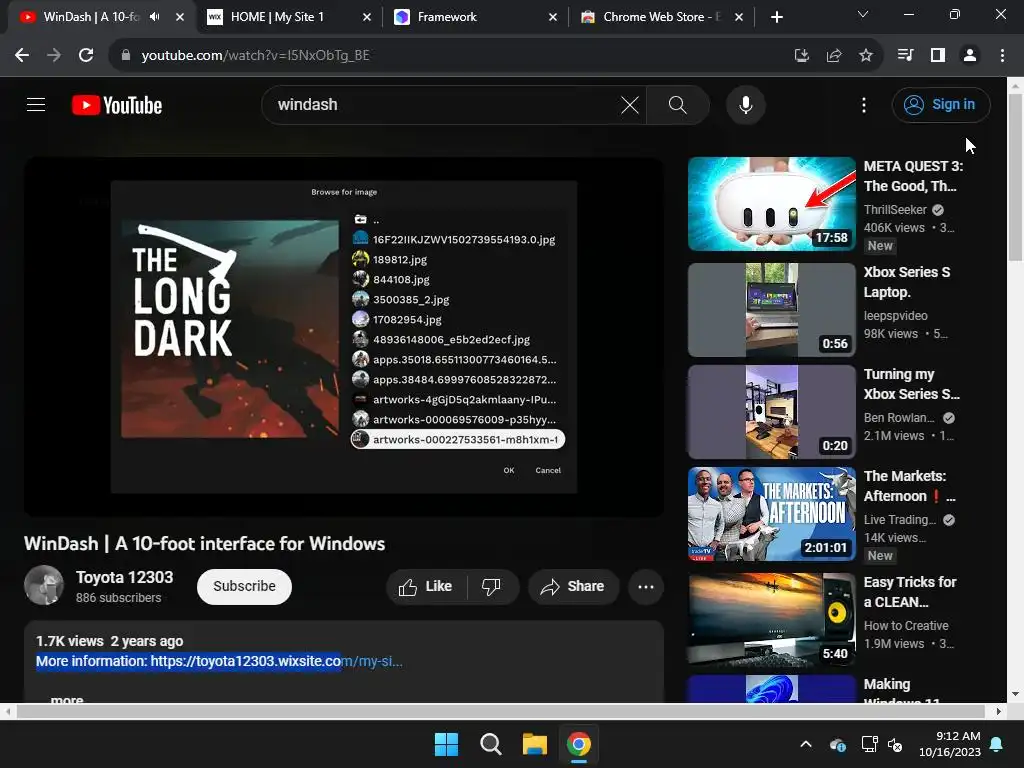Open YouTube settings three-dot menu
1024x768 pixels.
point(864,105)
